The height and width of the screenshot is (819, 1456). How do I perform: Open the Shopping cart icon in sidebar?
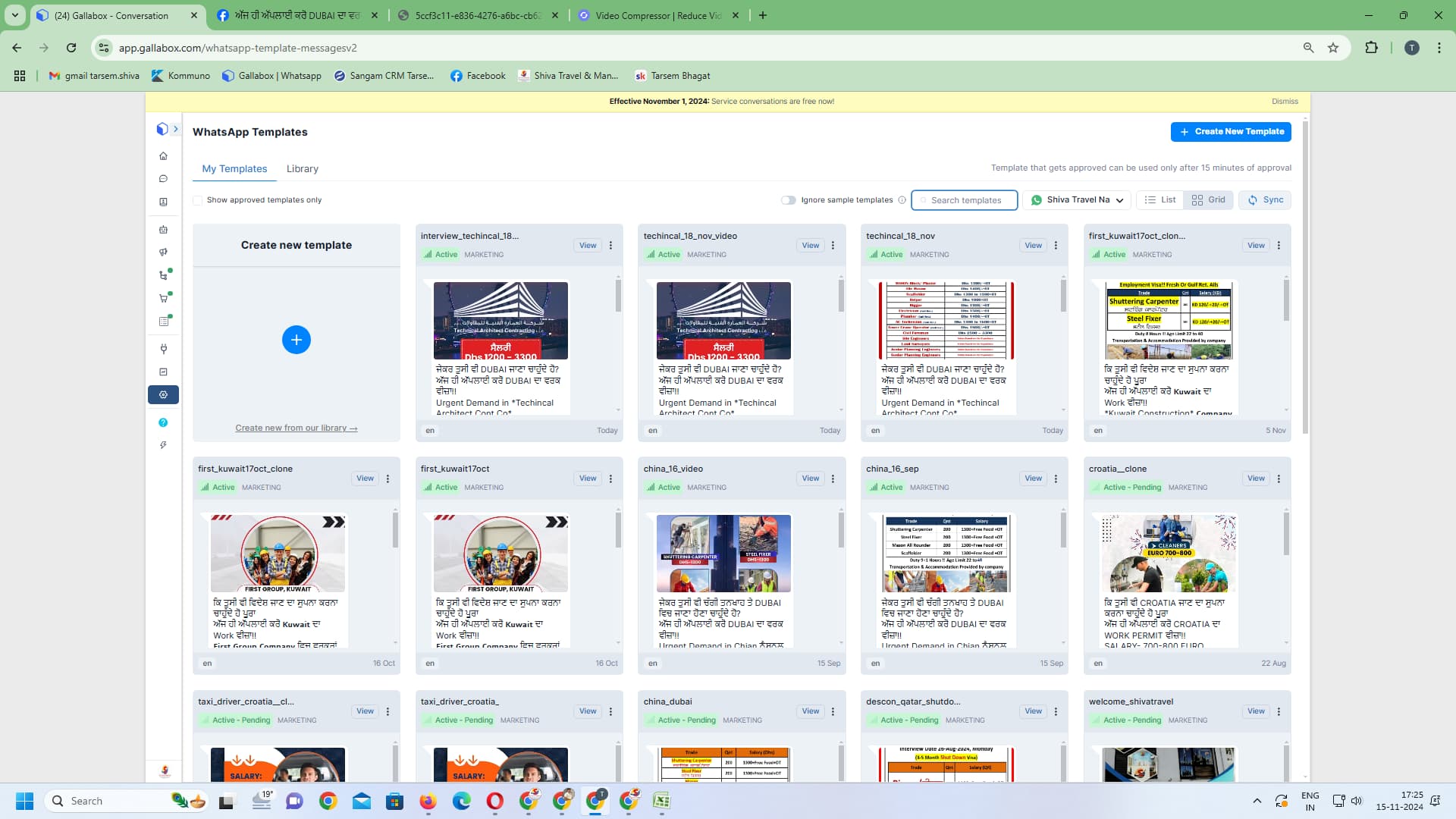[x=163, y=298]
